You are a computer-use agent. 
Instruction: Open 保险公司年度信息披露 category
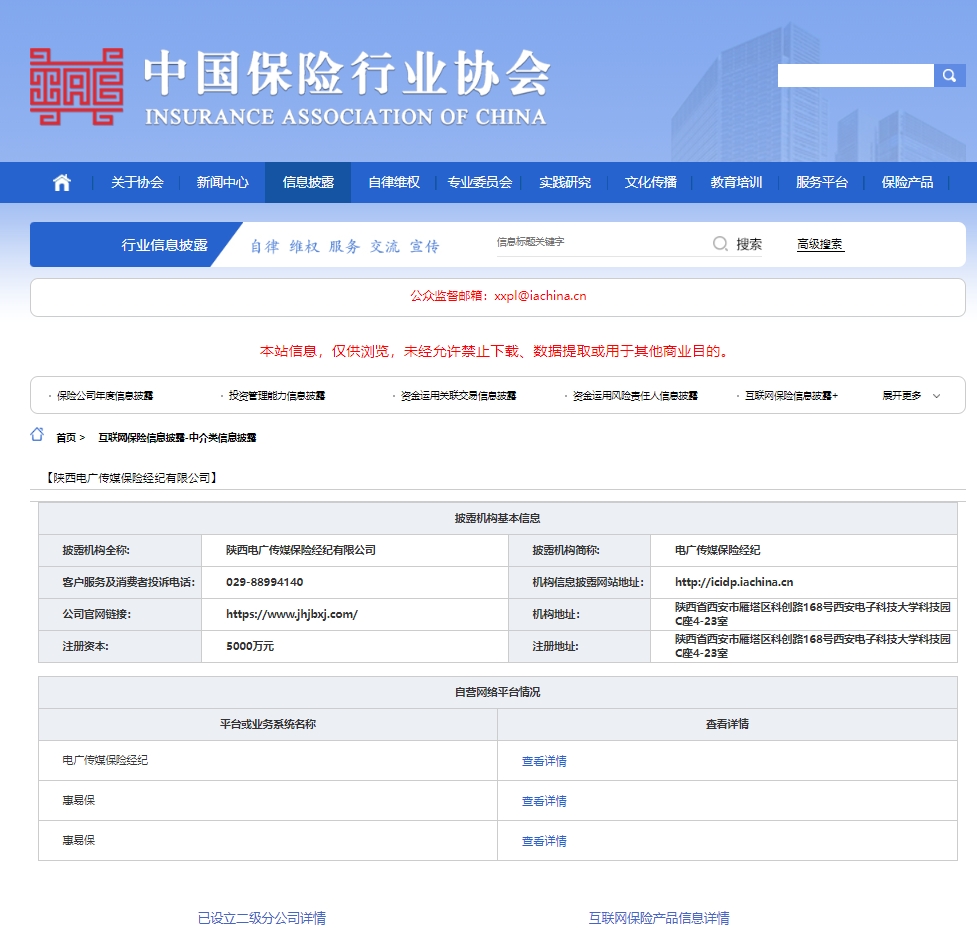click(105, 396)
